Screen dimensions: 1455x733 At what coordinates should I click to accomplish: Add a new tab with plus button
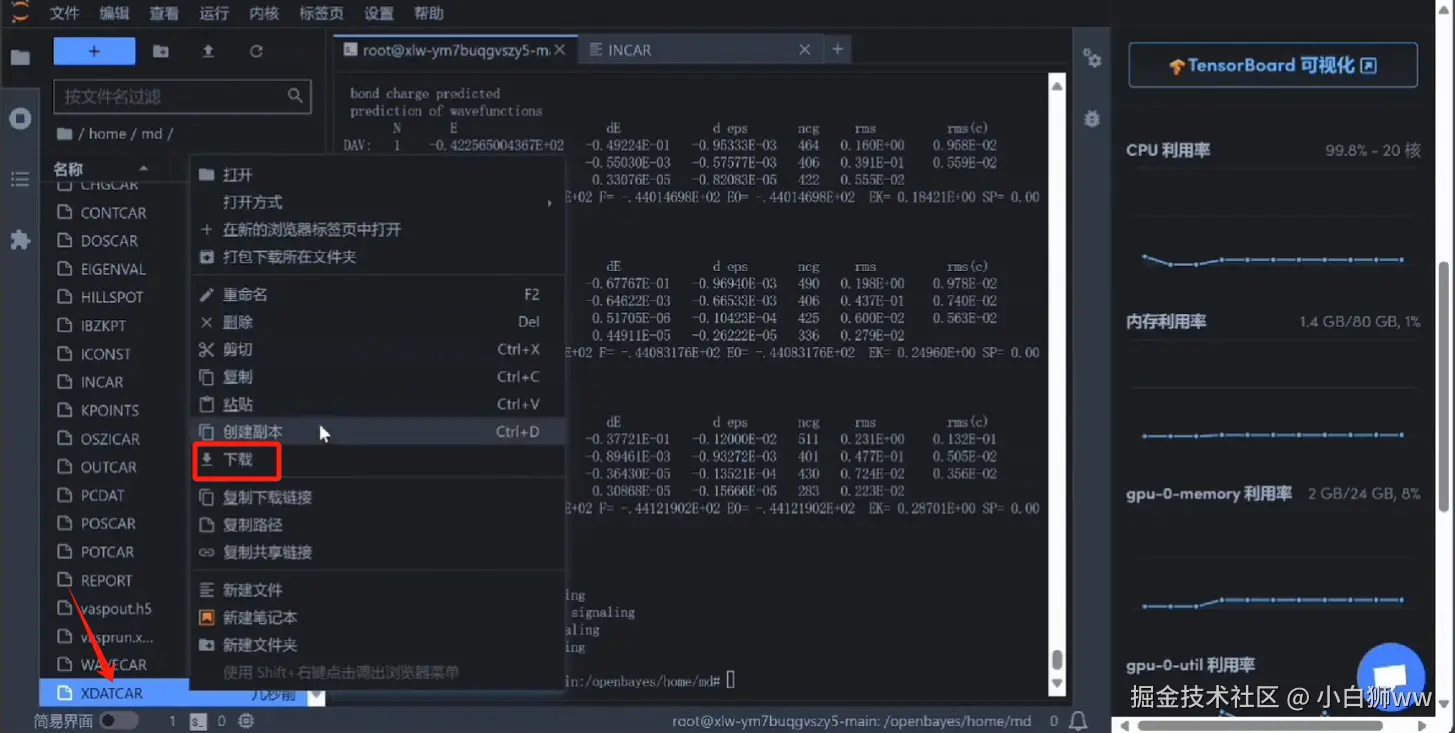pos(838,49)
